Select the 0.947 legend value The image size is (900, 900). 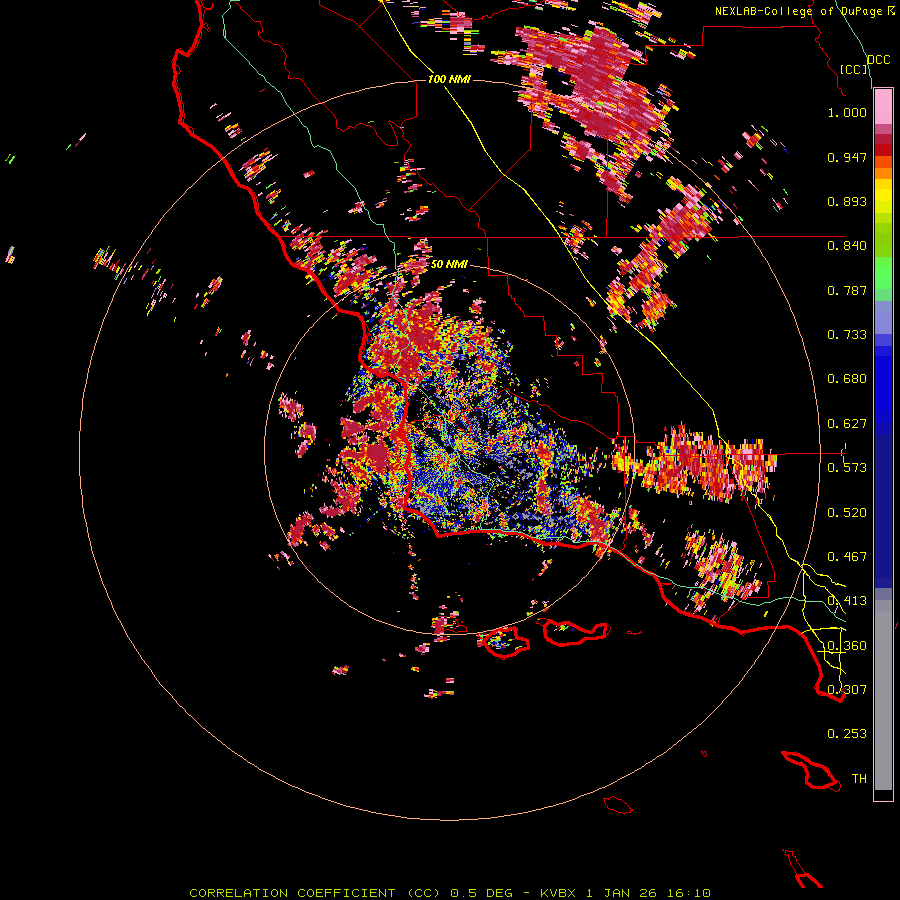(x=847, y=157)
